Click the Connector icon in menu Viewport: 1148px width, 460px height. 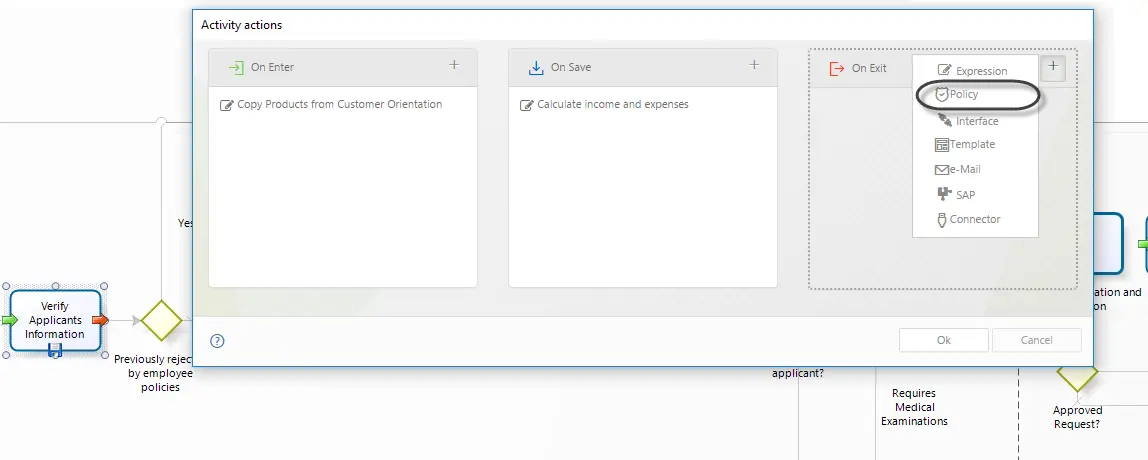pos(942,220)
